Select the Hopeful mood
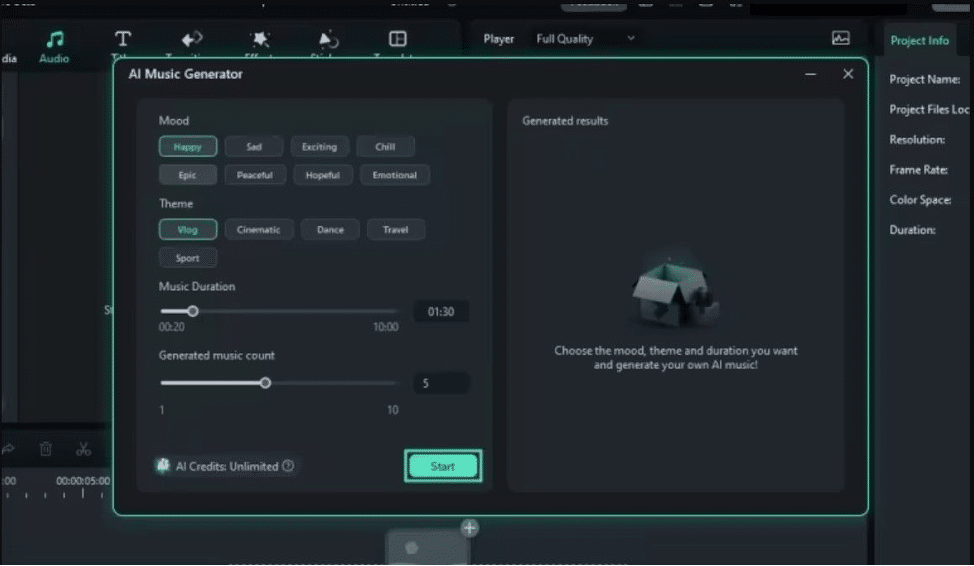 click(x=322, y=175)
